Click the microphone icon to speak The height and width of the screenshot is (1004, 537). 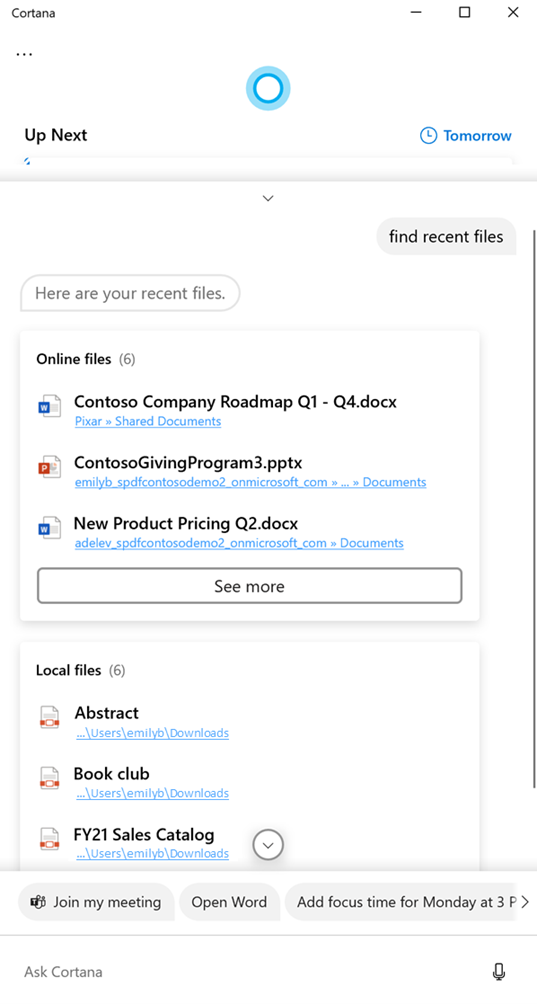coord(499,972)
